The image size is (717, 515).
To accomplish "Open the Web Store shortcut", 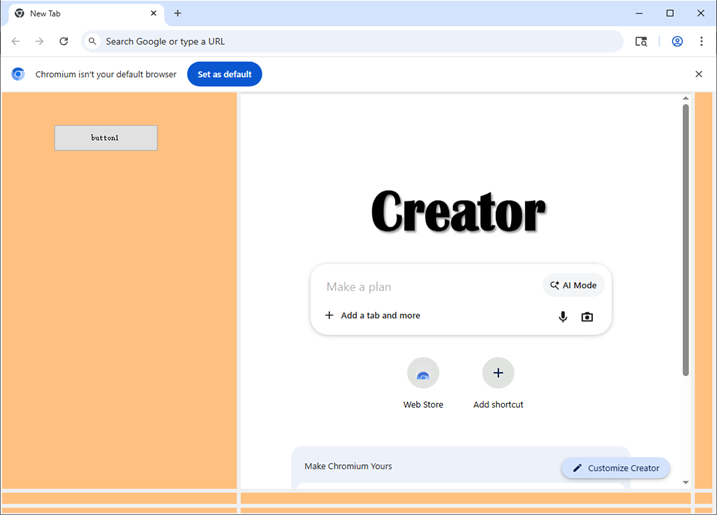I will coord(423,383).
